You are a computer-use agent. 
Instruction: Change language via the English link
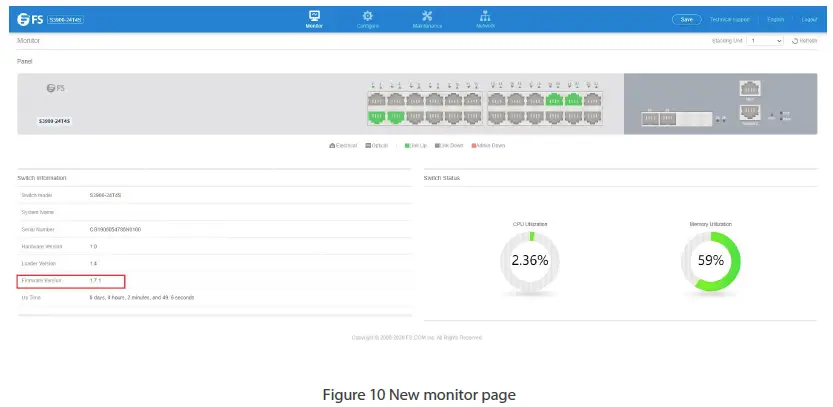[x=775, y=20]
